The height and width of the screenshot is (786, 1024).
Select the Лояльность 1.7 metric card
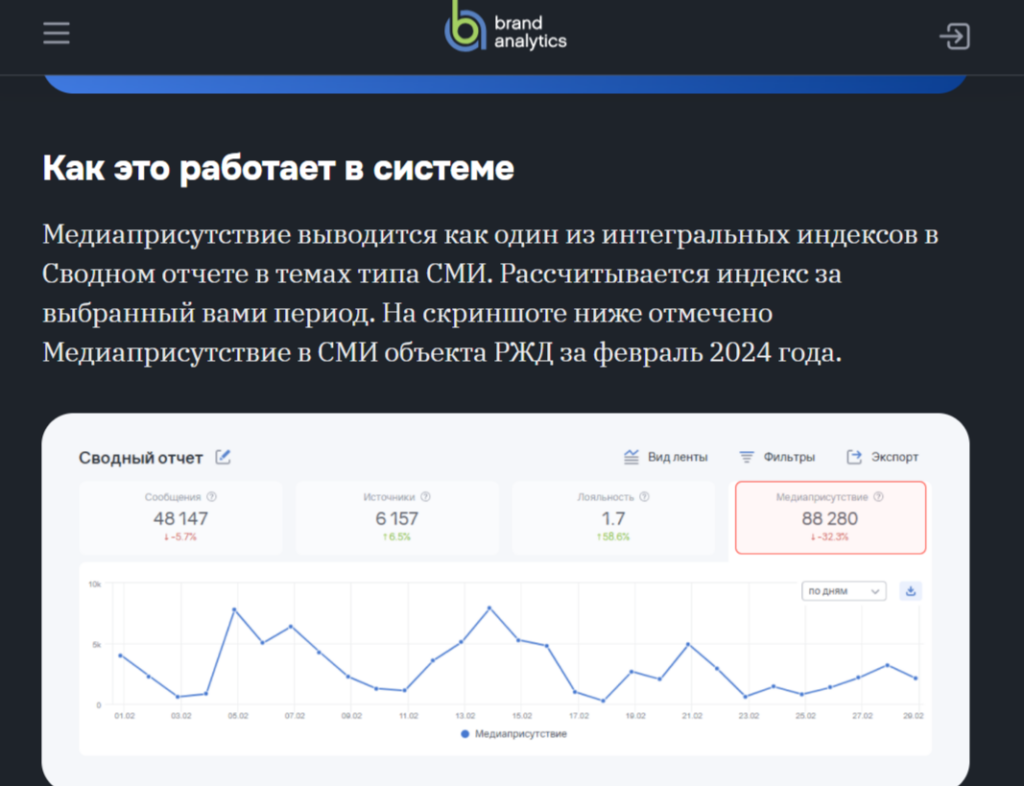click(613, 518)
